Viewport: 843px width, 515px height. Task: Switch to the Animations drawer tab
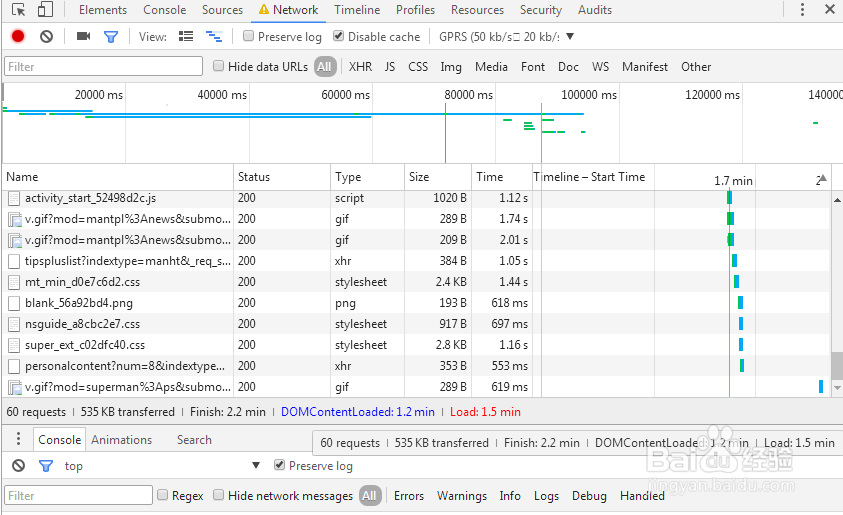[x=122, y=440]
